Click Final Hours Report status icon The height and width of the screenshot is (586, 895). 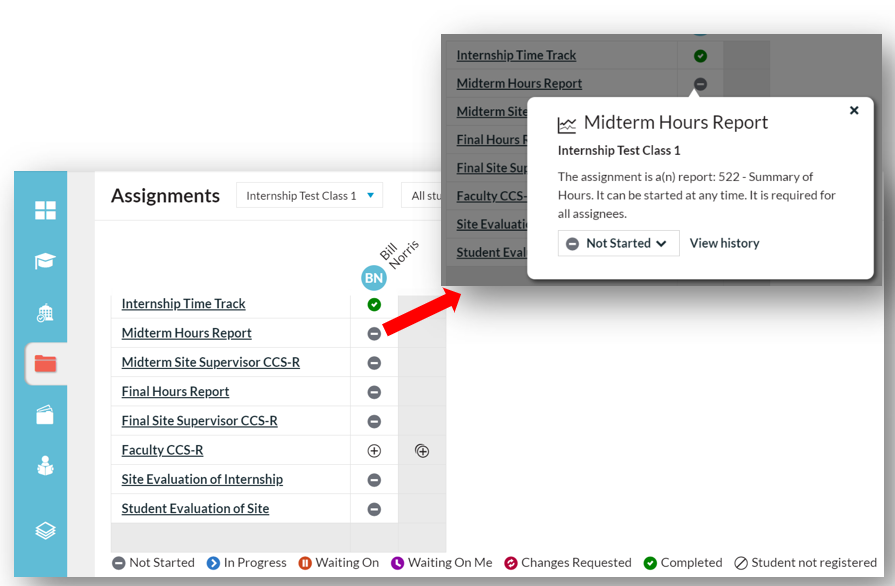pyautogui.click(x=374, y=393)
